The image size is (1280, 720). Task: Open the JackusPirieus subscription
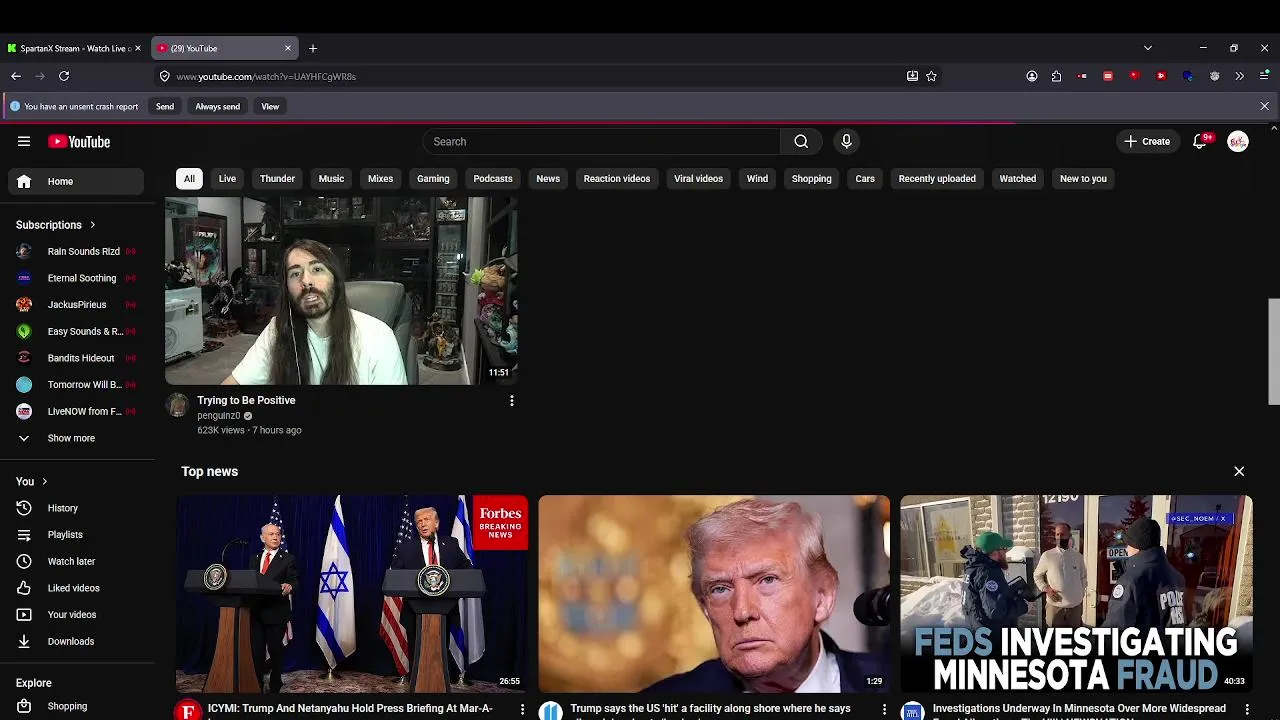(78, 305)
